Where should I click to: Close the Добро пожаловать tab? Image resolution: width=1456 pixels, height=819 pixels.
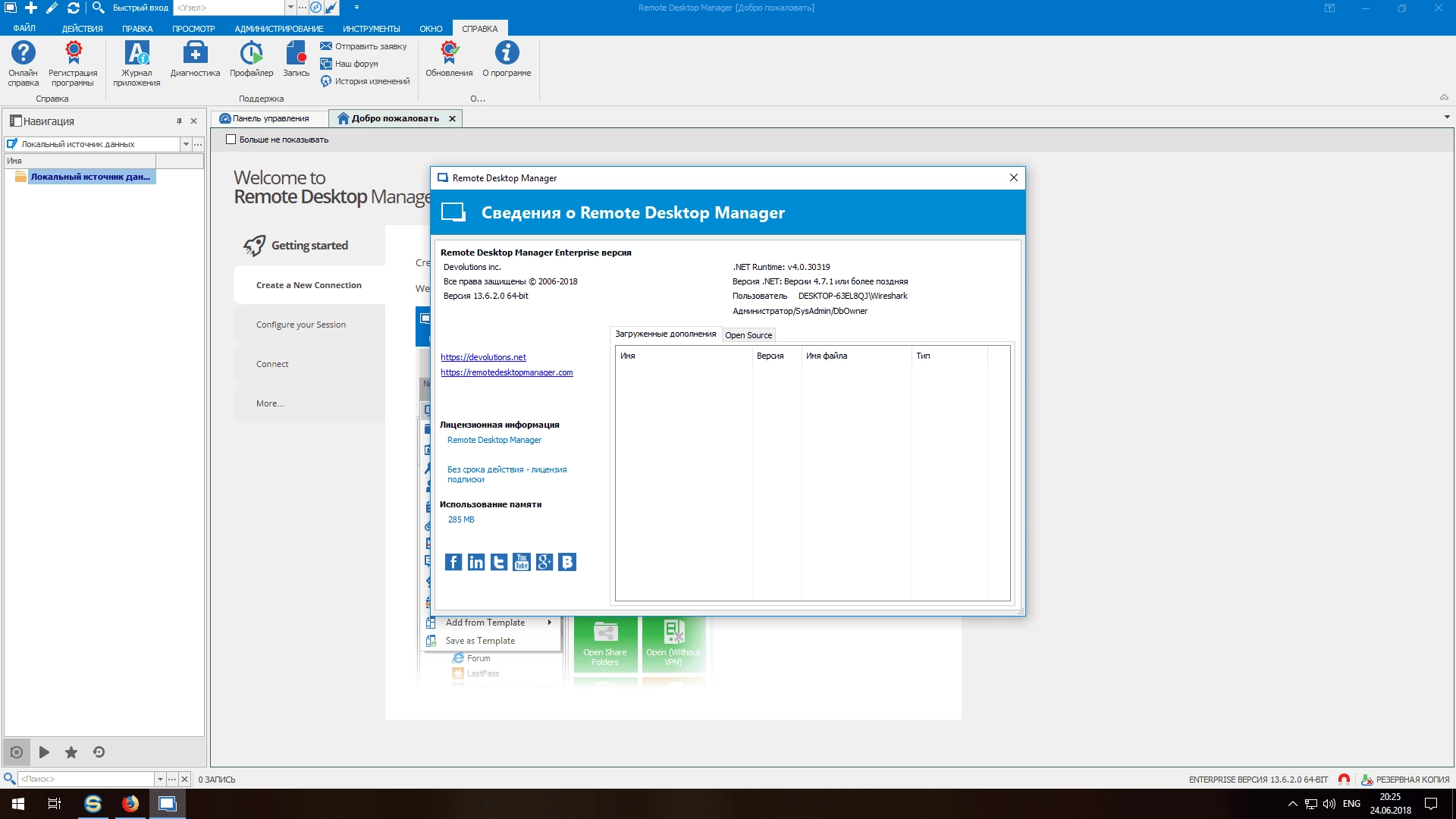coord(452,118)
